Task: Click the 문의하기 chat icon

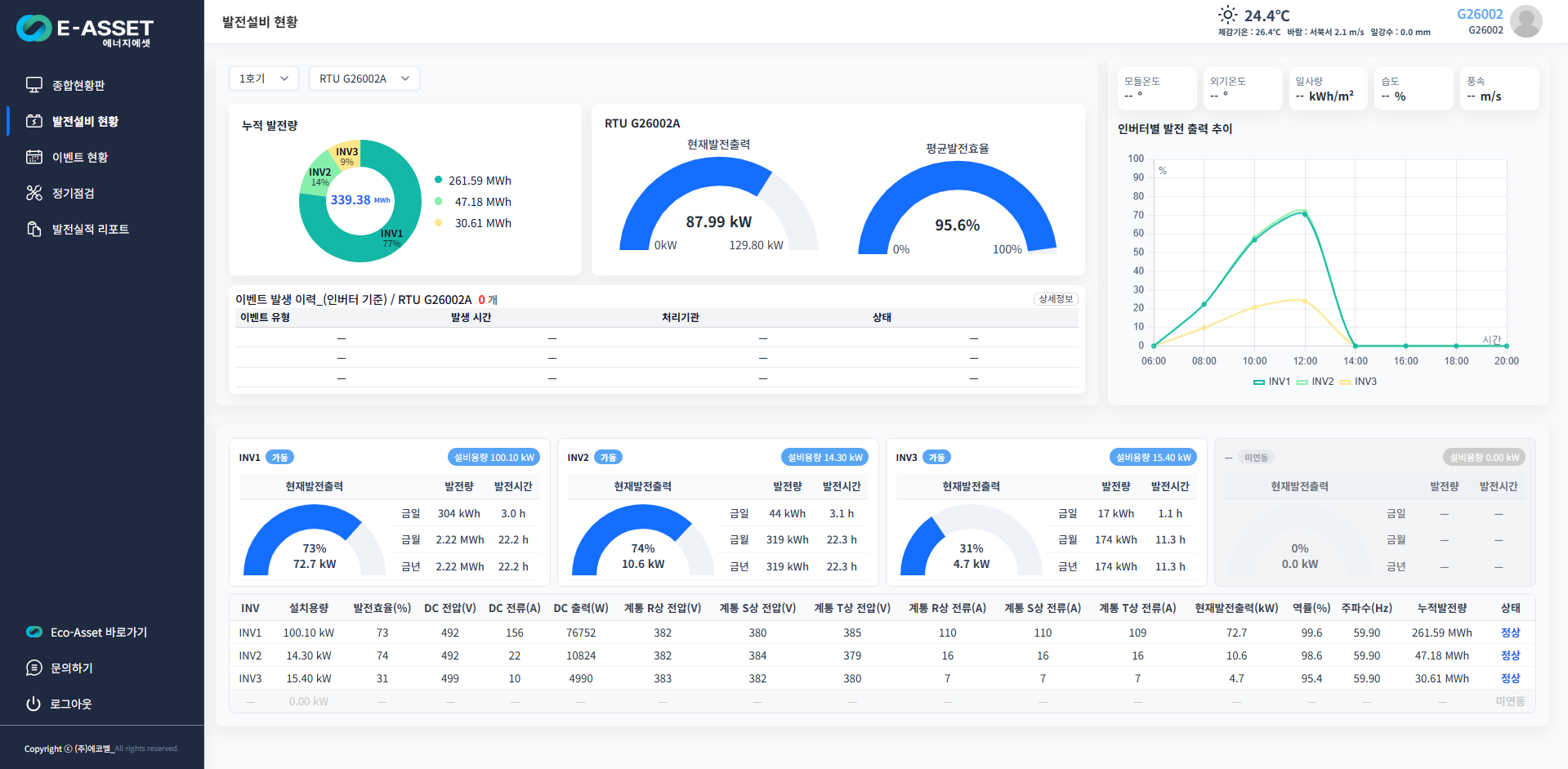Action: (x=34, y=668)
